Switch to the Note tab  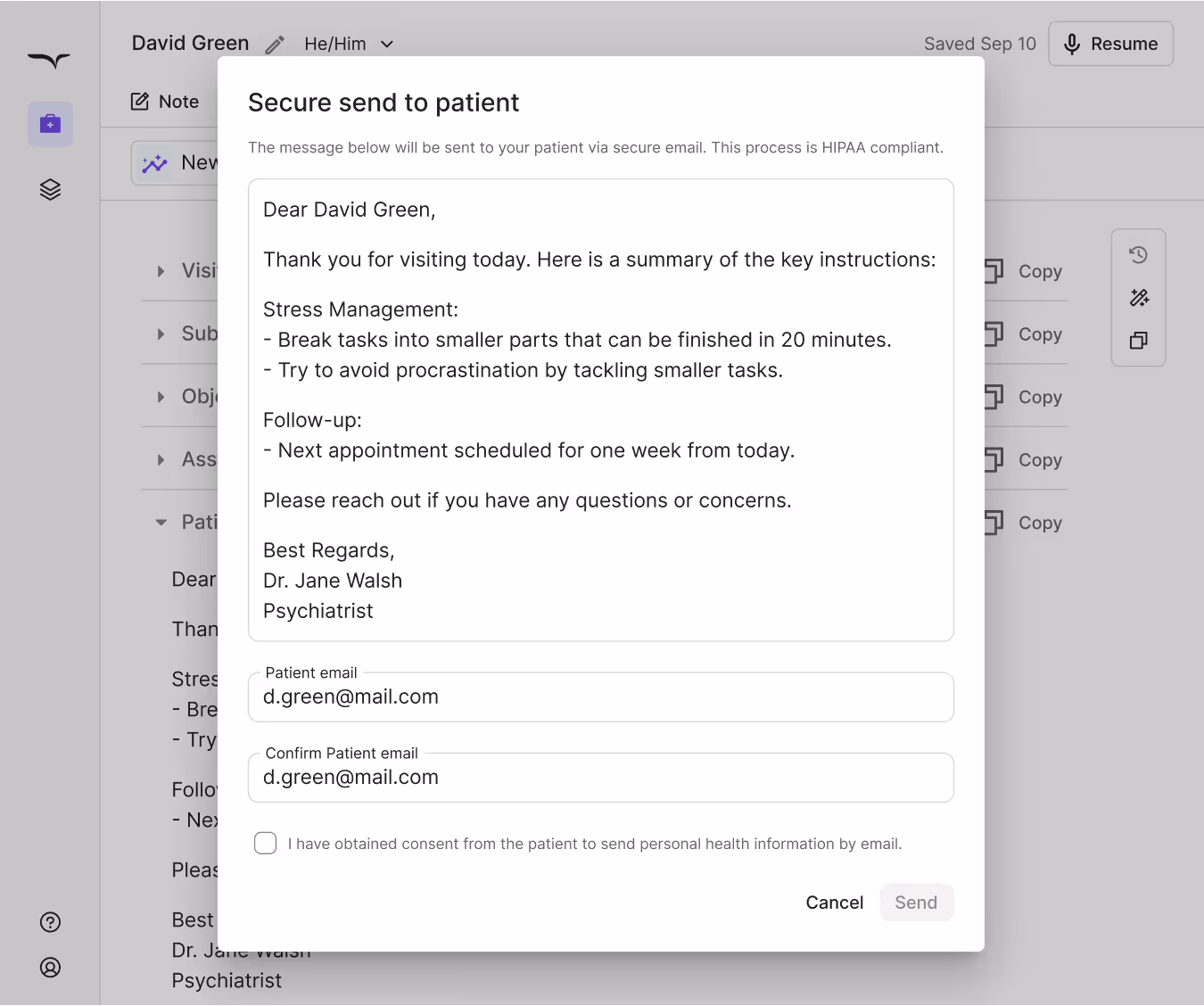165,102
